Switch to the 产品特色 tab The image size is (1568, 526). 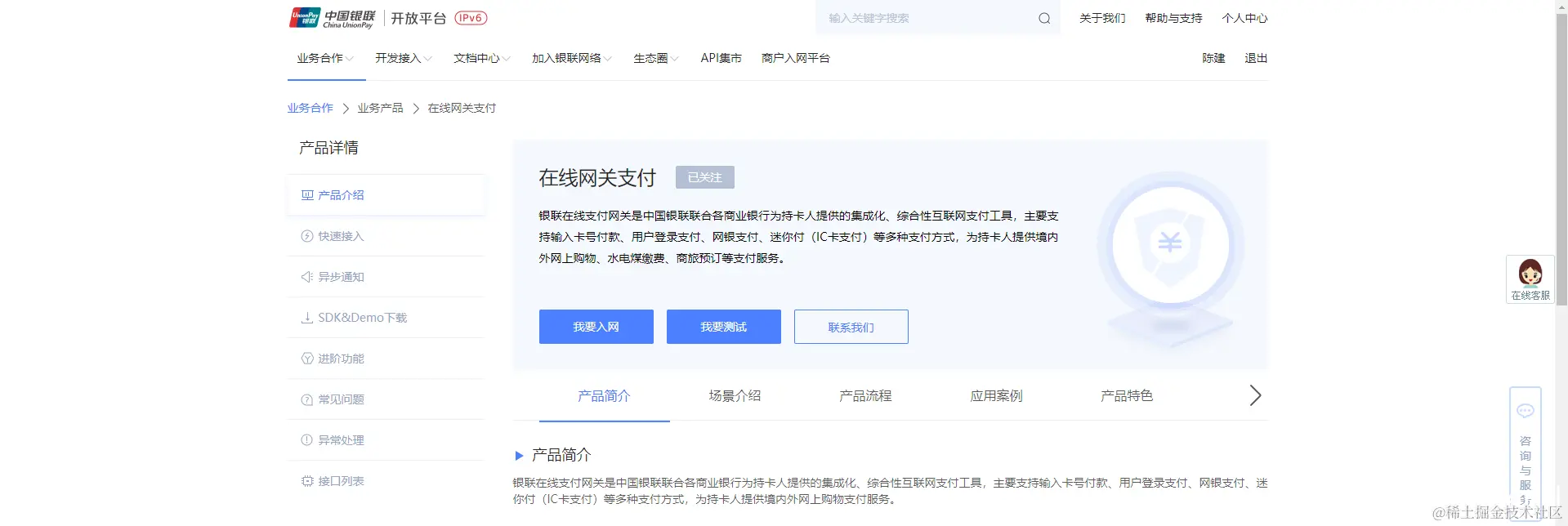(x=1127, y=396)
